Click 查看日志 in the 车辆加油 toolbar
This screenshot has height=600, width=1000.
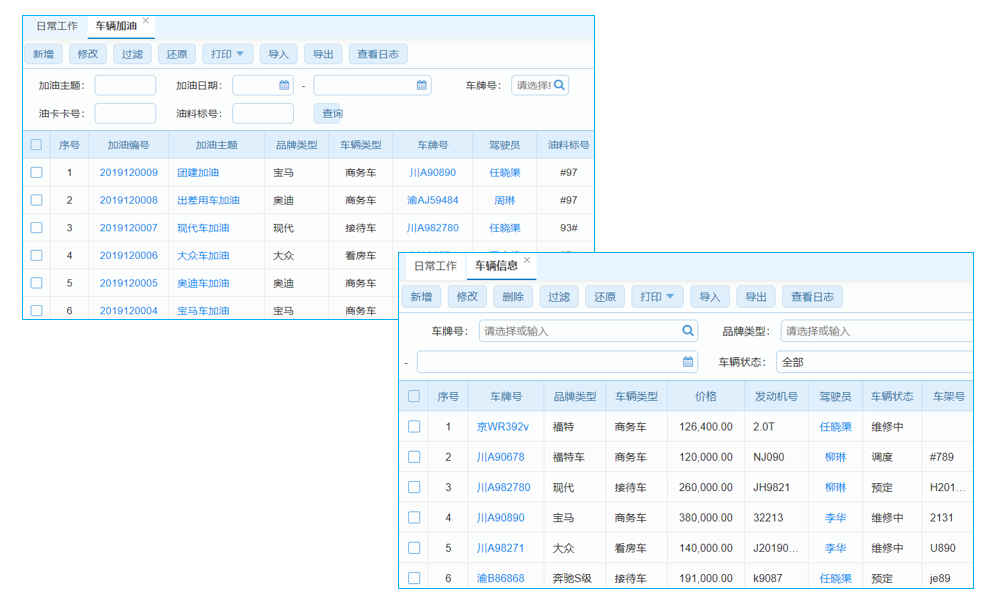[377, 53]
